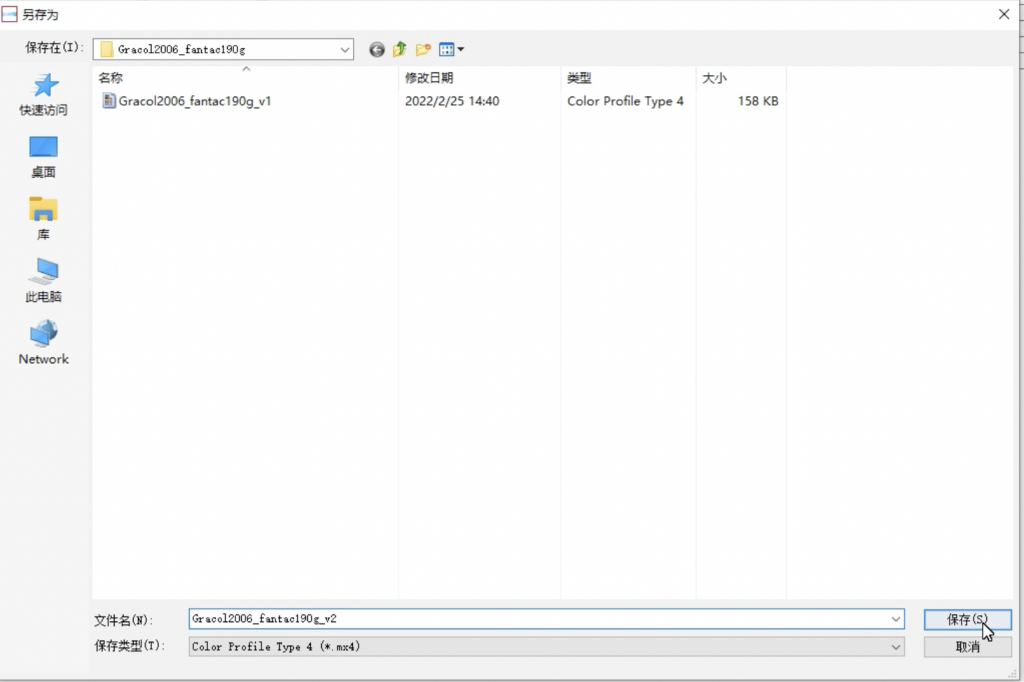The height and width of the screenshot is (682, 1024).
Task: Click the 取消 cancel button
Action: 967,647
